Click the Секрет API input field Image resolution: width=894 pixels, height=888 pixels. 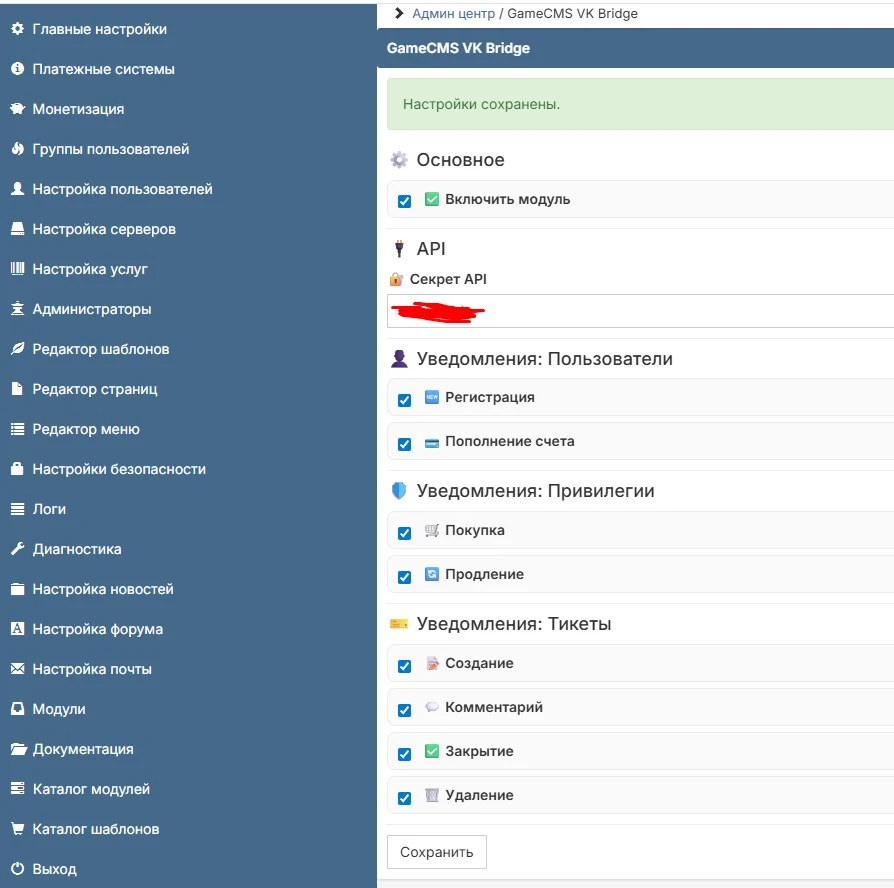(640, 311)
